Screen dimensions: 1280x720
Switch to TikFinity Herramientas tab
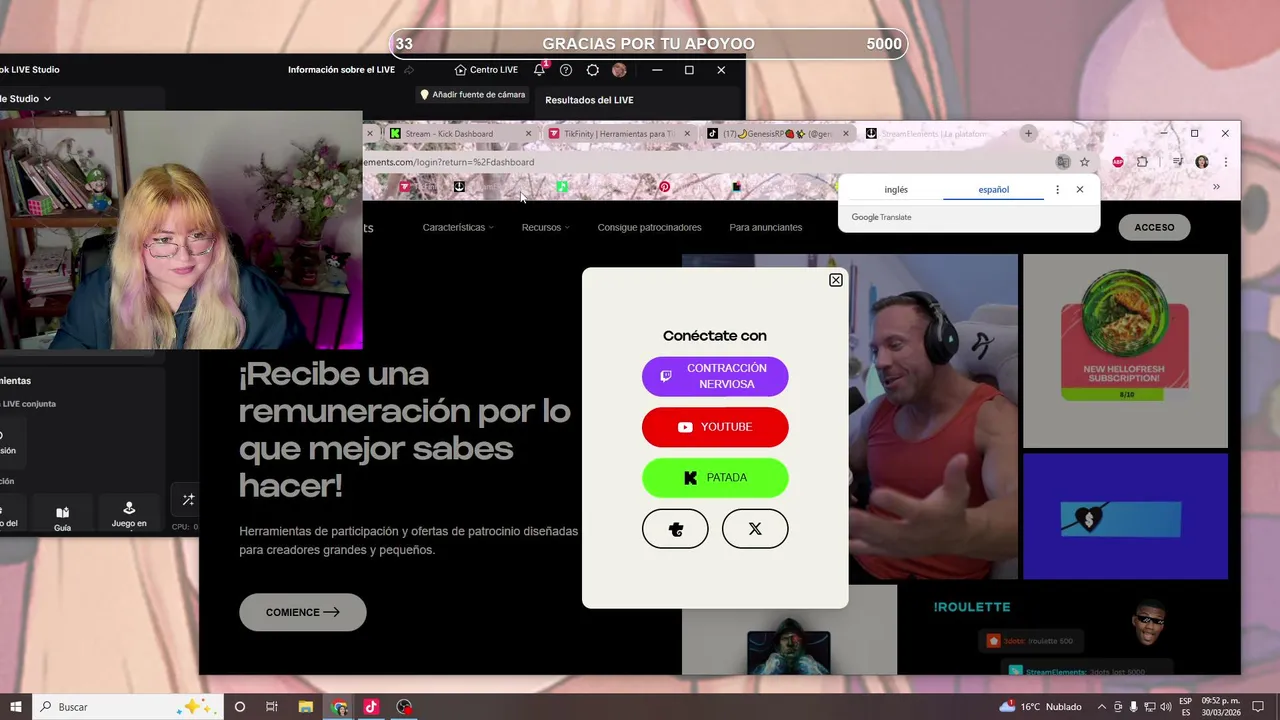(x=618, y=133)
